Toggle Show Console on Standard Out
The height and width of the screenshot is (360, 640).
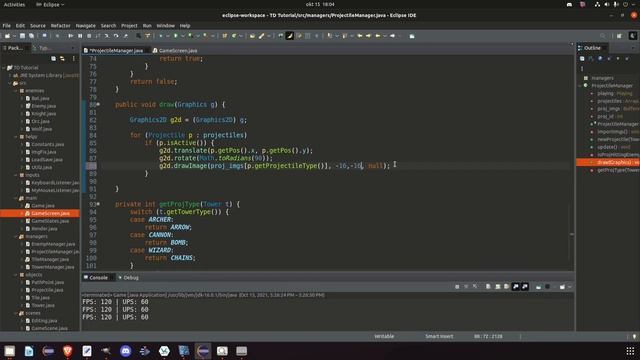tap(516, 287)
